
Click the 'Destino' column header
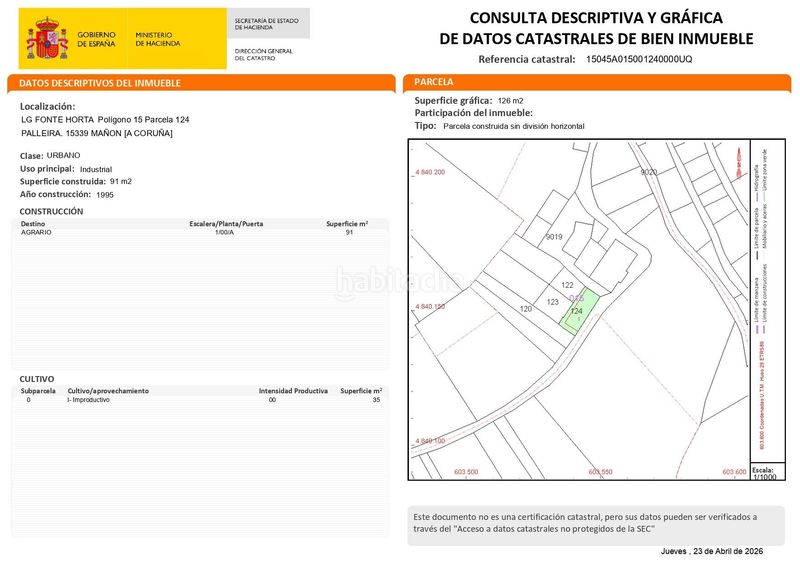[x=33, y=224]
